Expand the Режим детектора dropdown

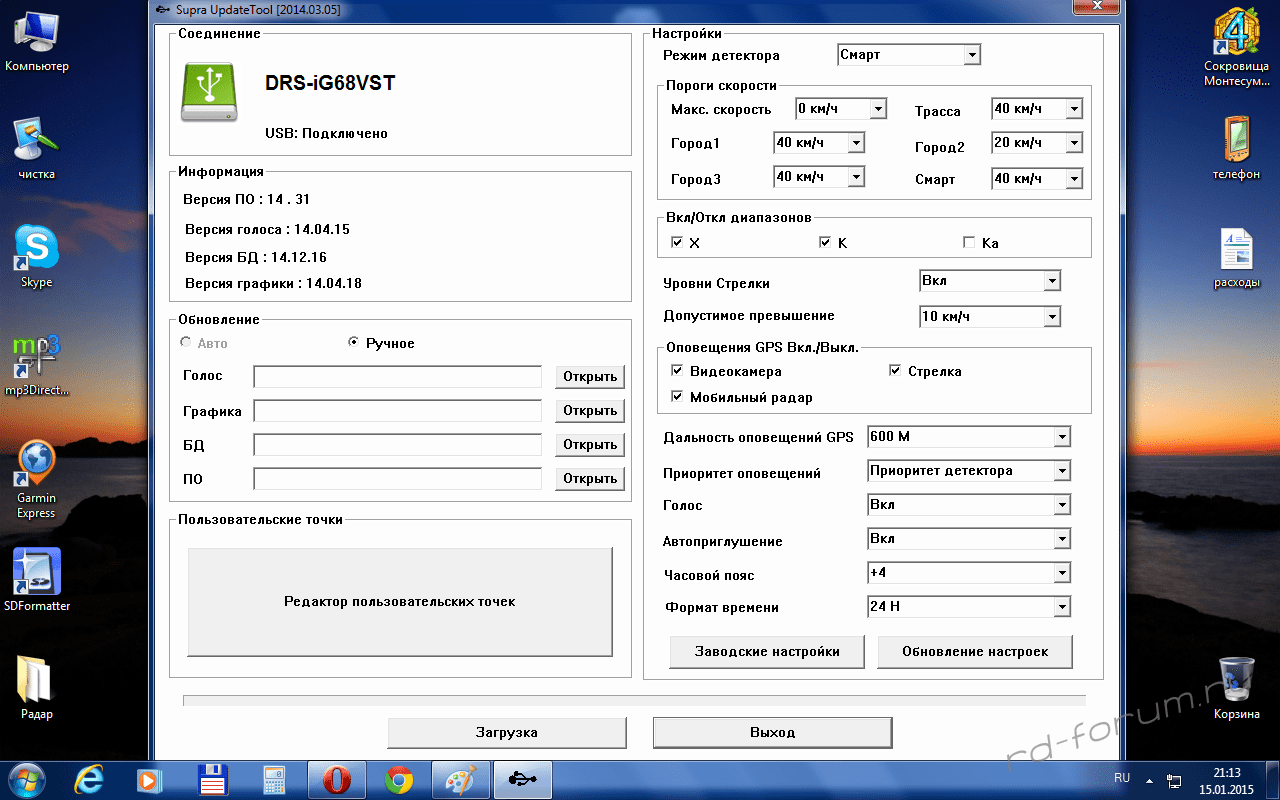tap(971, 55)
